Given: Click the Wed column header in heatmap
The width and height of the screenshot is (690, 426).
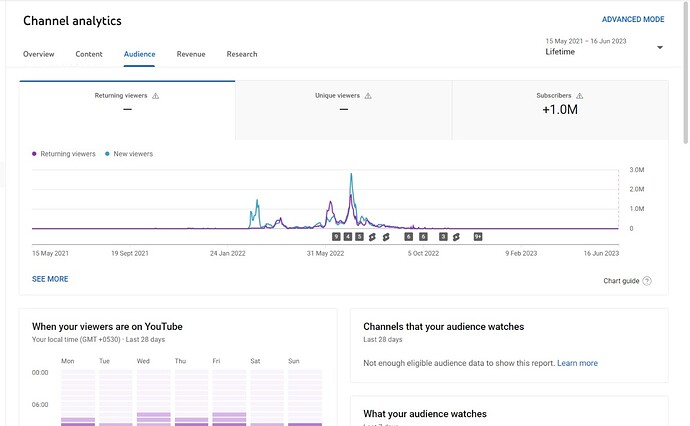Looking at the screenshot, I should 143,361.
